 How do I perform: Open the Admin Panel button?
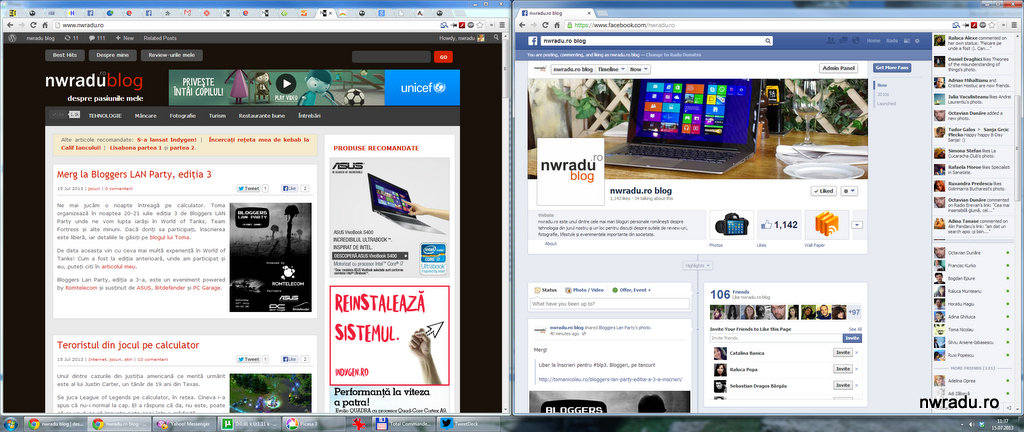coord(839,69)
